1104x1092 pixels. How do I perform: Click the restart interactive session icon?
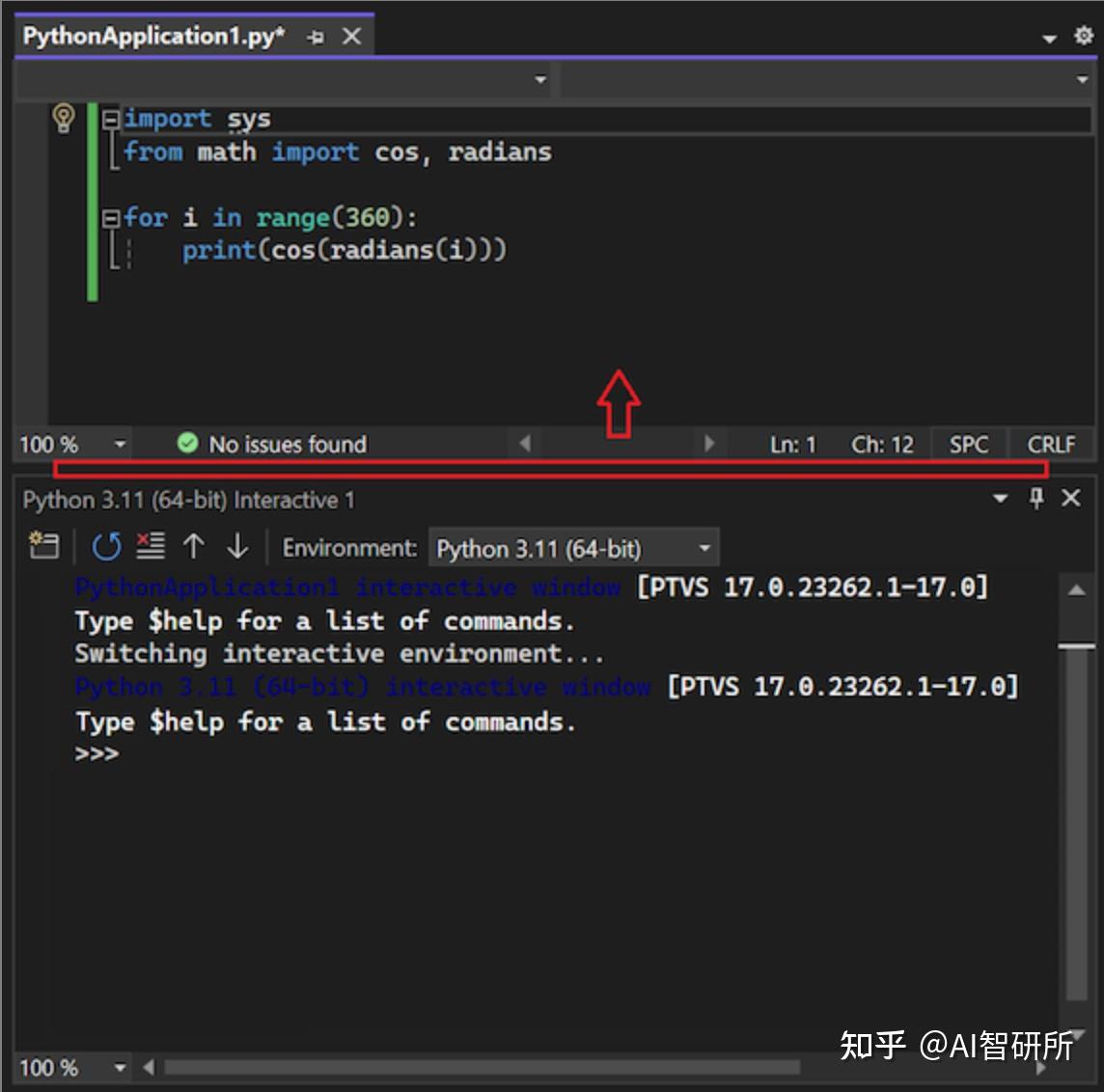tap(106, 546)
